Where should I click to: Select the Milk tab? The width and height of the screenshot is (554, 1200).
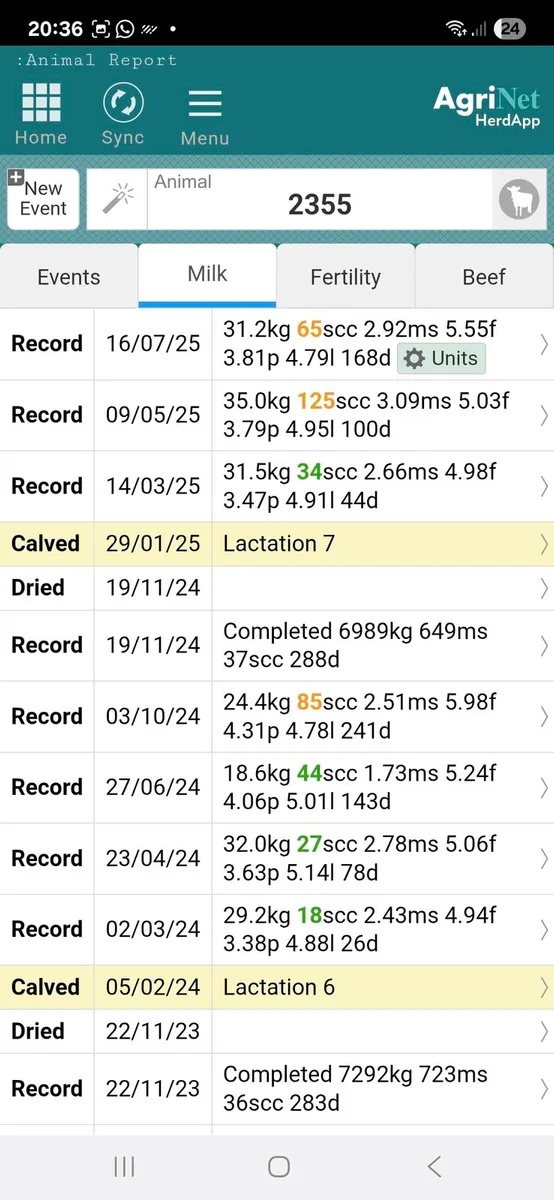coord(207,274)
